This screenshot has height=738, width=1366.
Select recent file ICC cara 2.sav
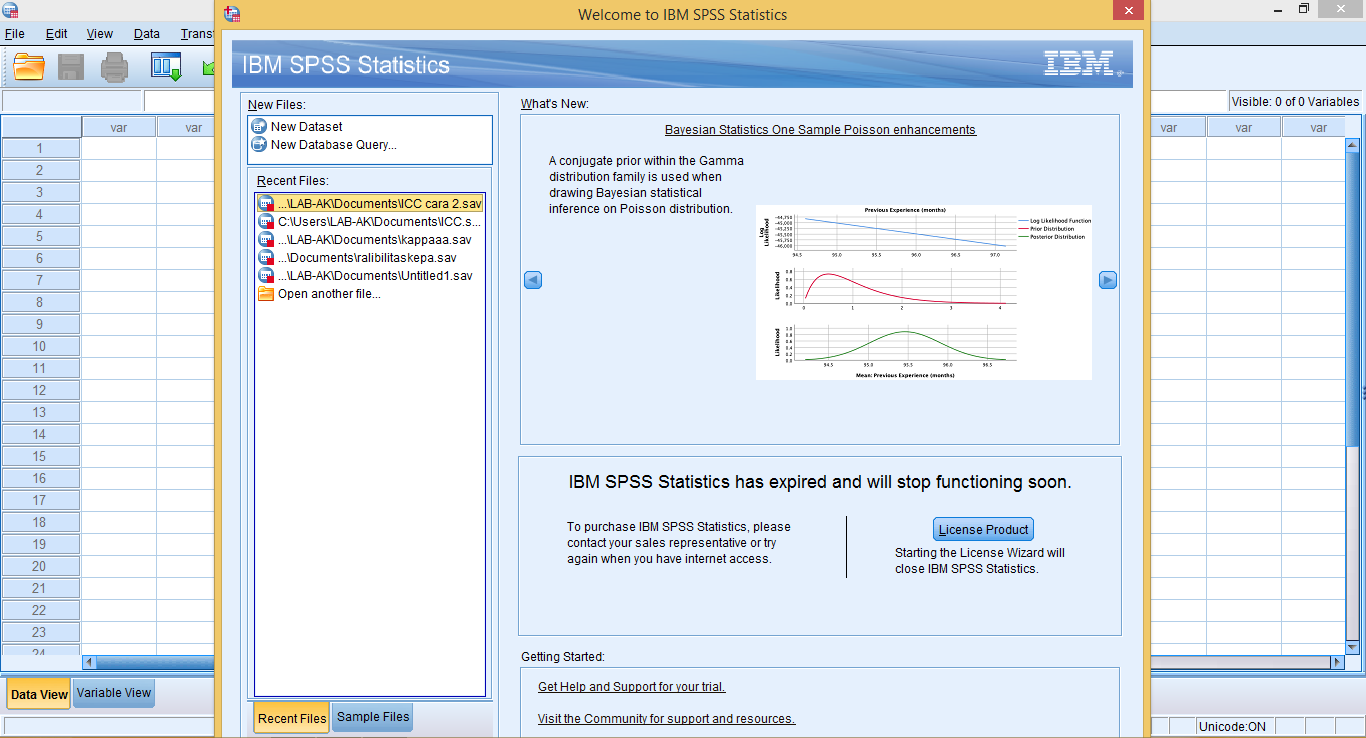pyautogui.click(x=370, y=204)
